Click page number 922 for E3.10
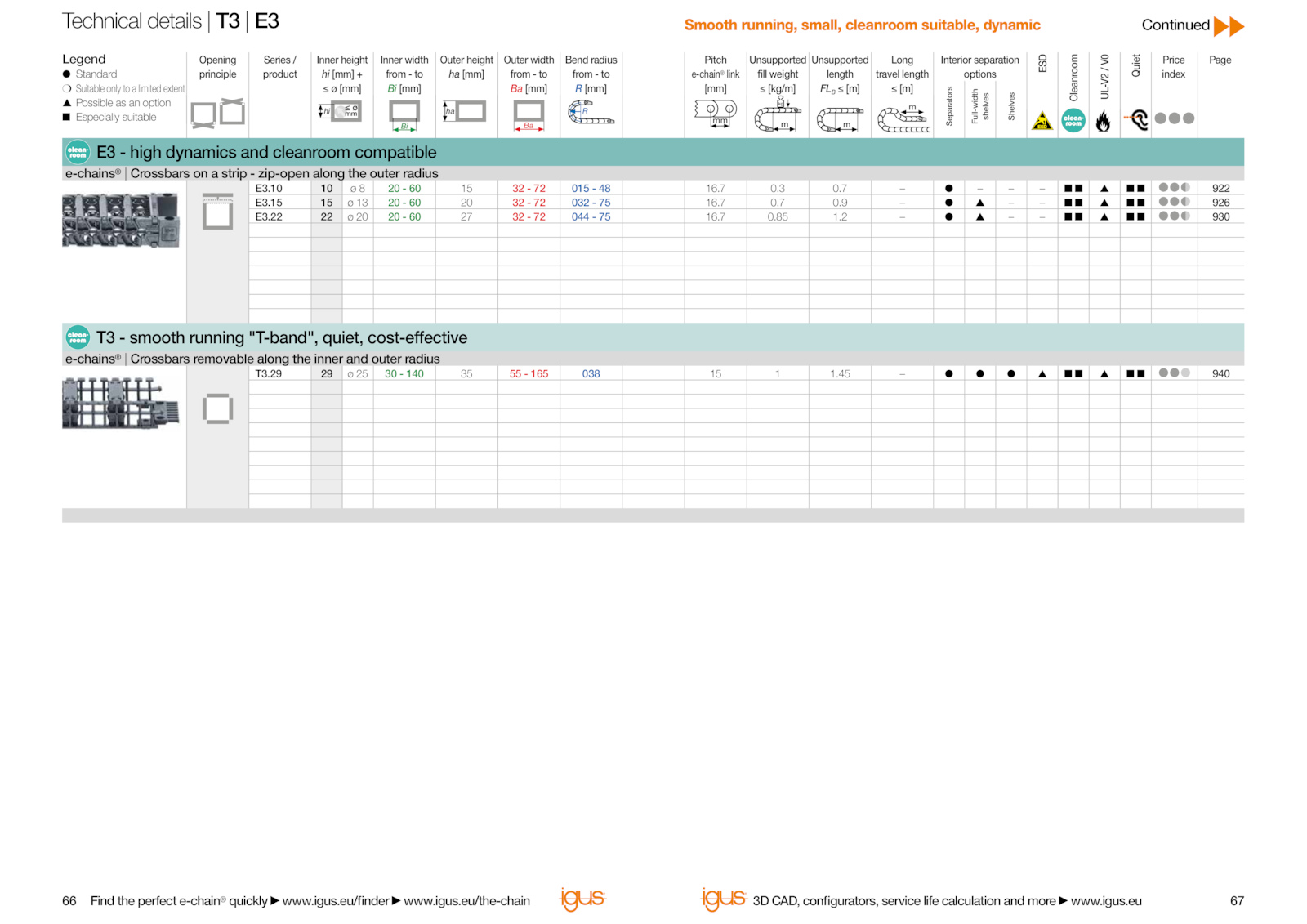 pyautogui.click(x=1220, y=189)
